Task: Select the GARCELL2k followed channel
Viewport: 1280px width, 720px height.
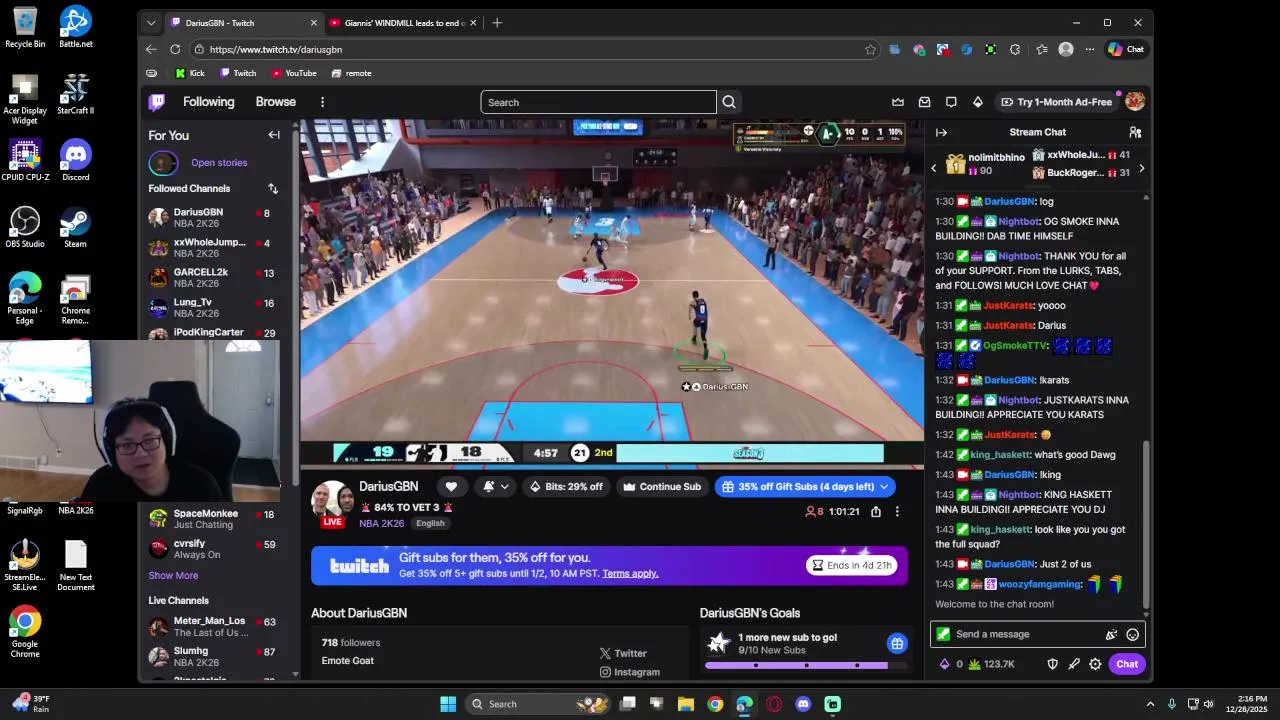Action: (212, 277)
